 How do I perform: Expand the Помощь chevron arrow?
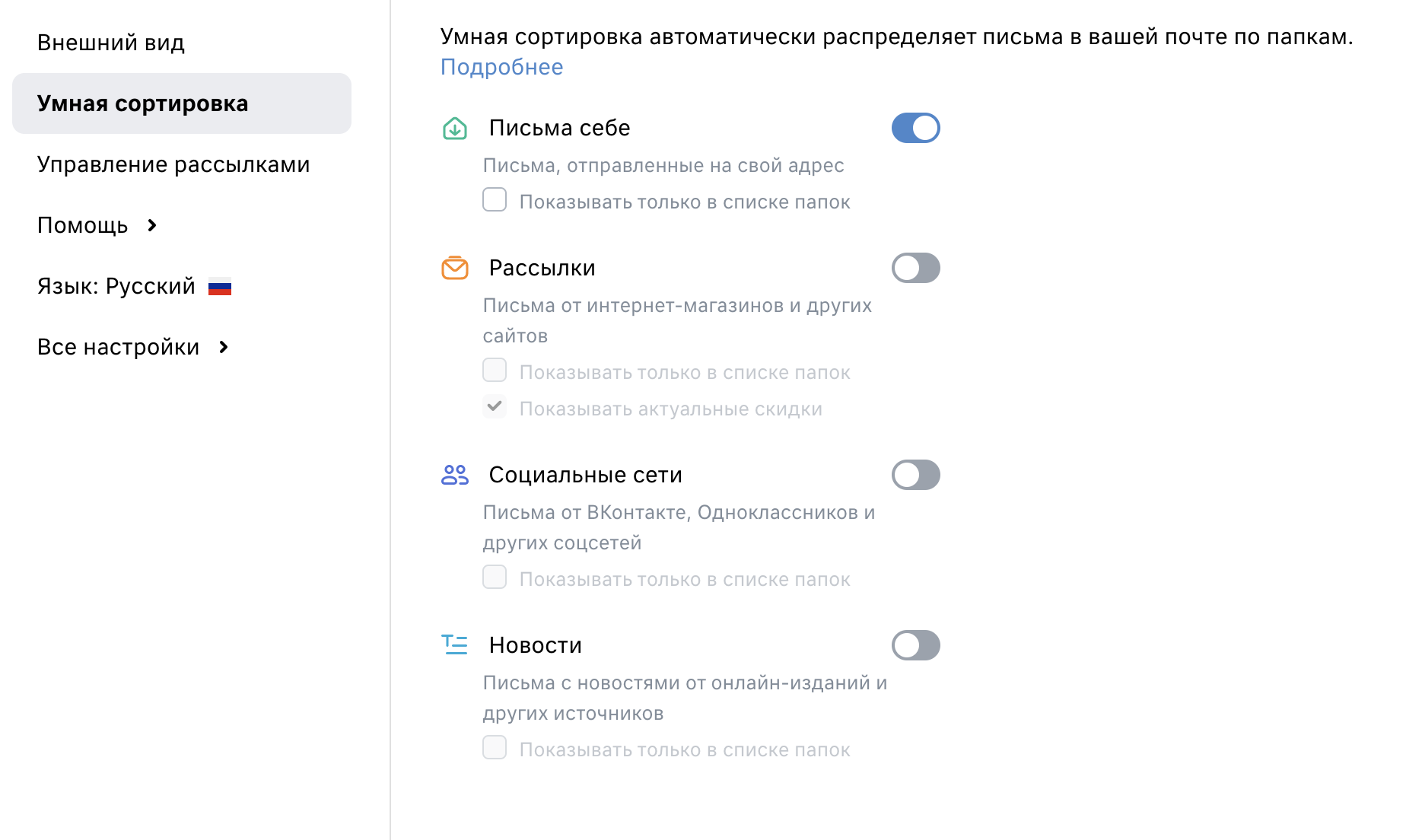point(152,225)
